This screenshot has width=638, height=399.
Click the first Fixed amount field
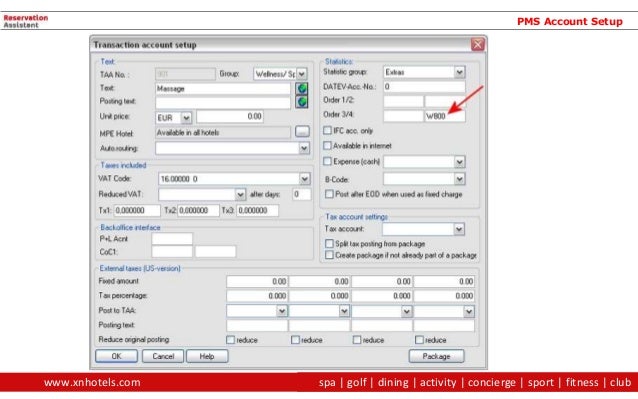(x=257, y=281)
